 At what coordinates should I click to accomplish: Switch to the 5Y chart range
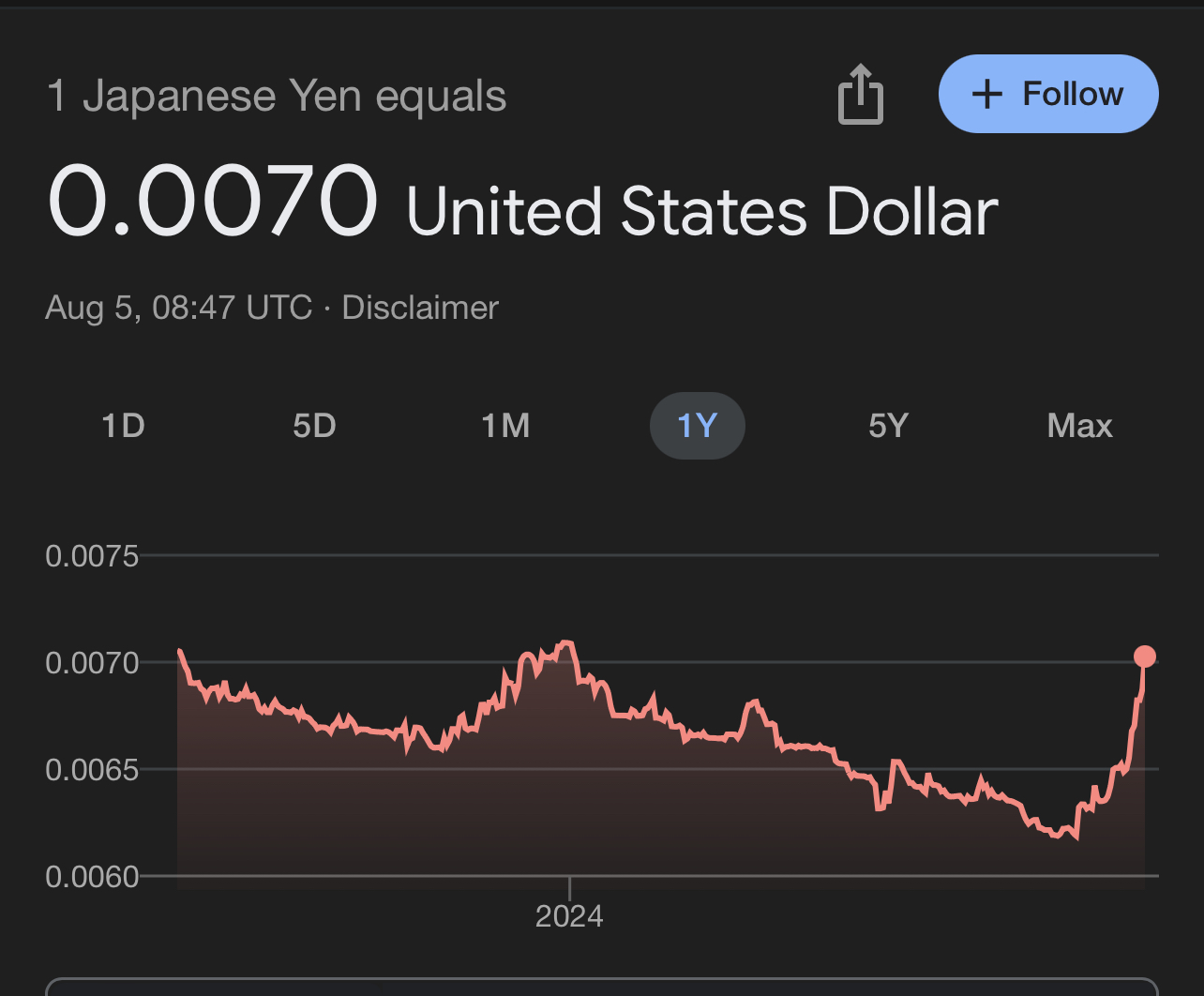click(888, 426)
